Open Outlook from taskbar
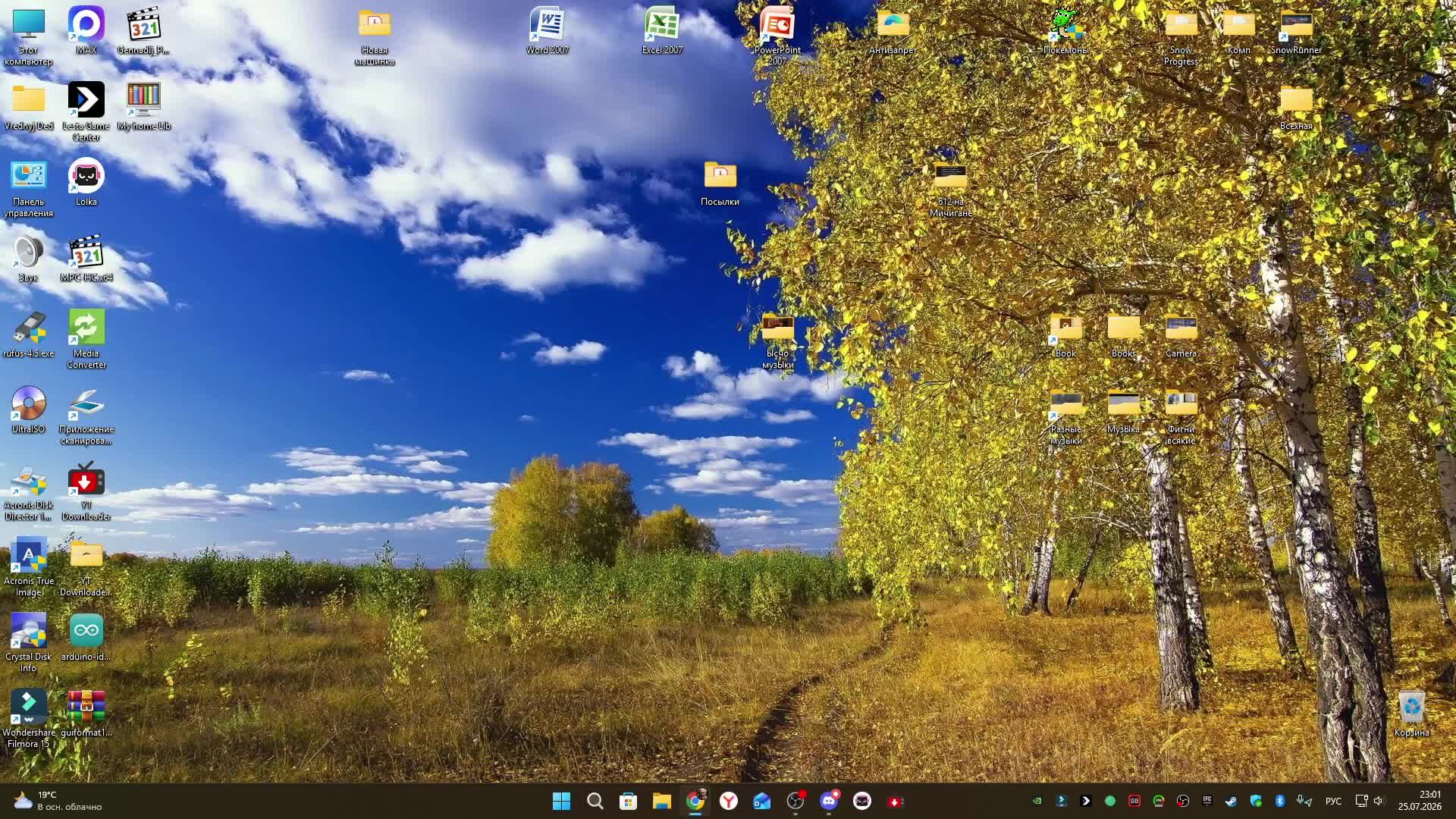 [x=762, y=801]
